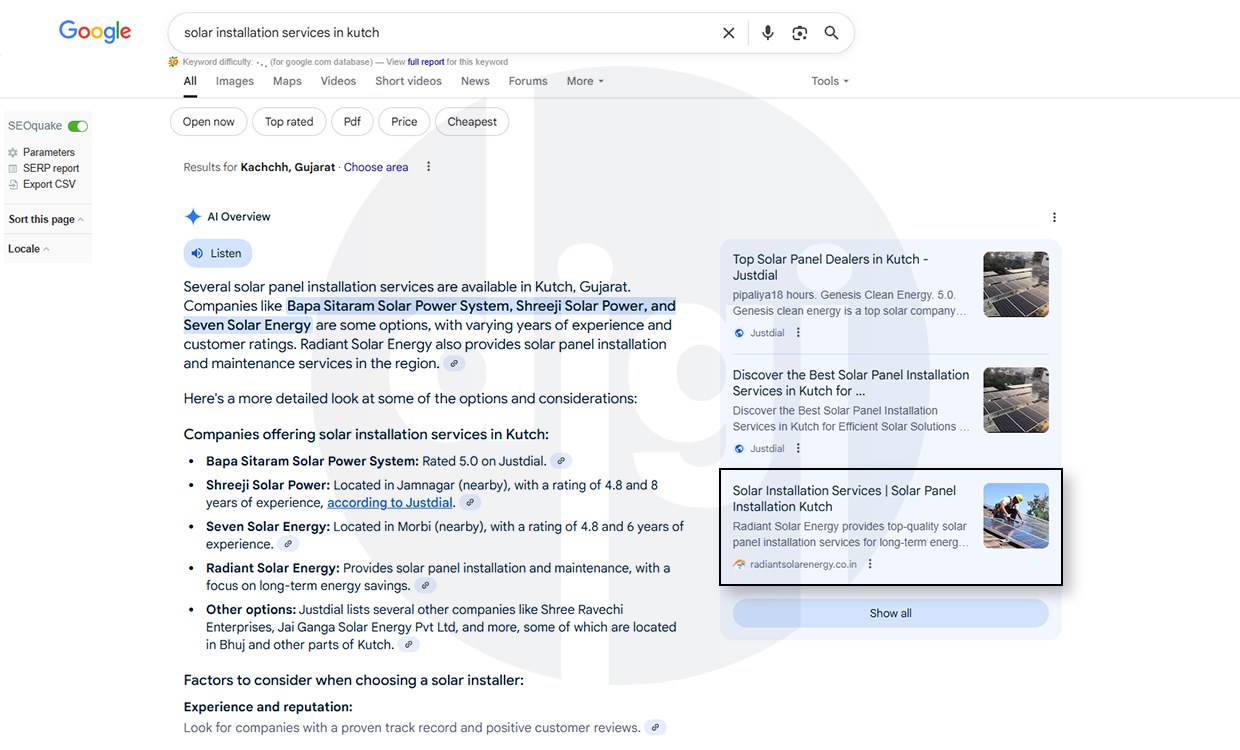Click the Choose area link
The image size is (1240, 750).
(x=376, y=167)
